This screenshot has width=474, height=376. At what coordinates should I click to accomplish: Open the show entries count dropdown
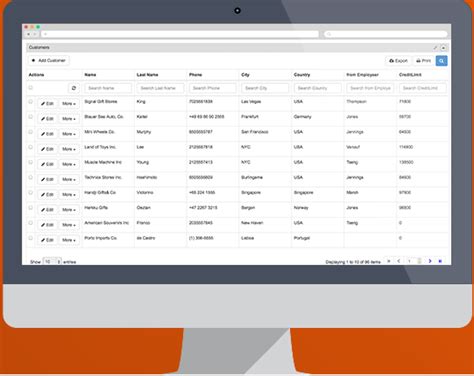tap(52, 262)
